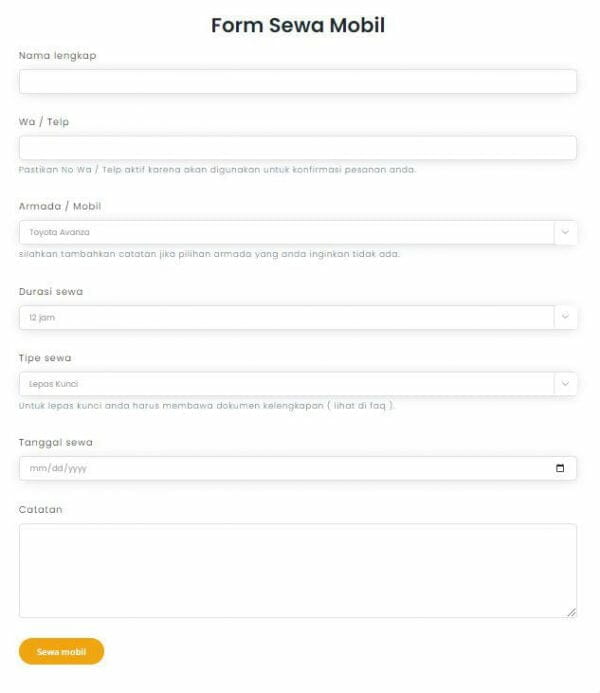600x693 pixels.
Task: Open the Tipe sewa dropdown showing Lepas Kunci
Action: [x=286, y=383]
